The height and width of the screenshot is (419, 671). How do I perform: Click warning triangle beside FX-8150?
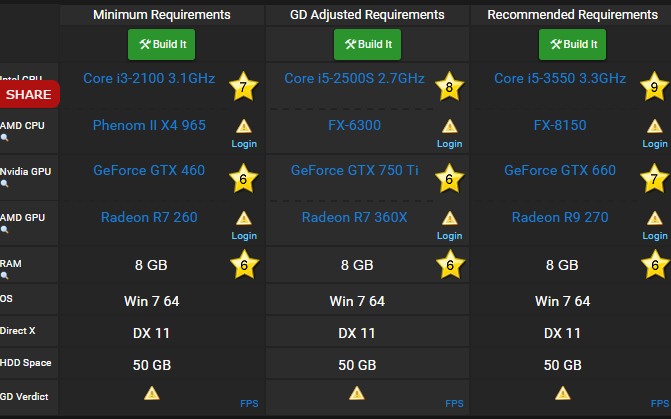[655, 126]
